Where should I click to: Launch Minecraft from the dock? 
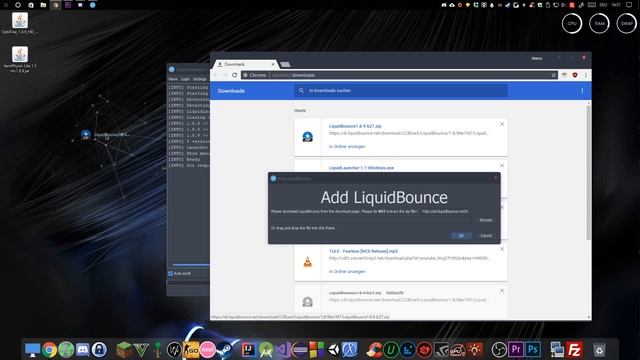click(x=124, y=350)
